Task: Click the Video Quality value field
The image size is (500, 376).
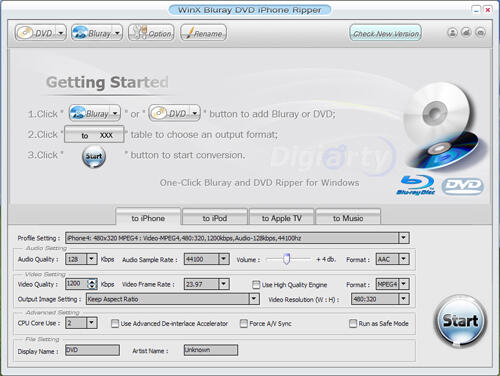Action: click(76, 284)
